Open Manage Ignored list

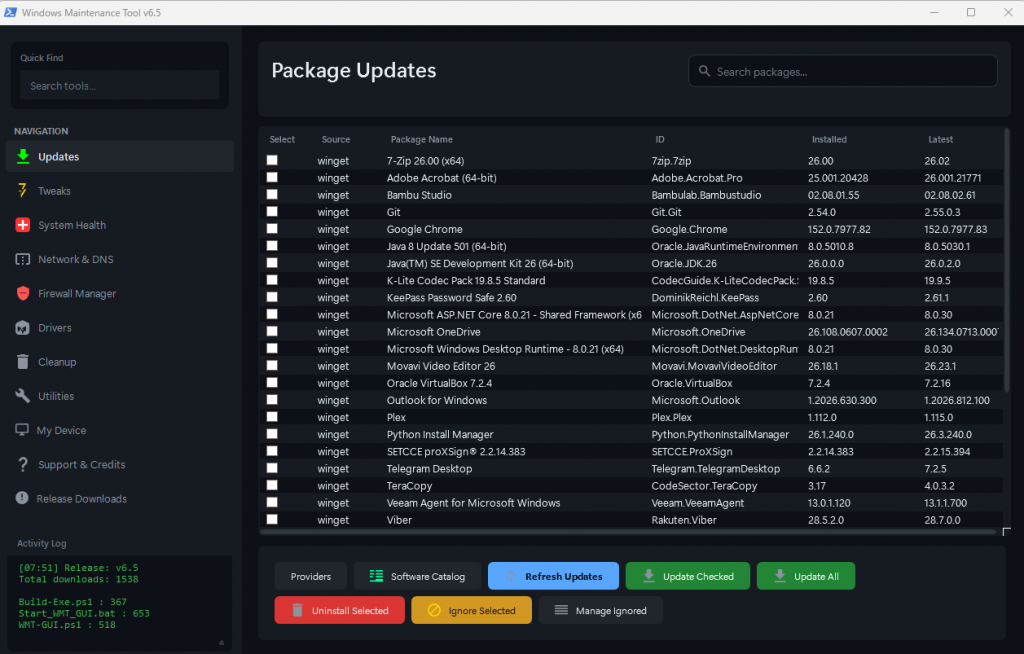[600, 610]
